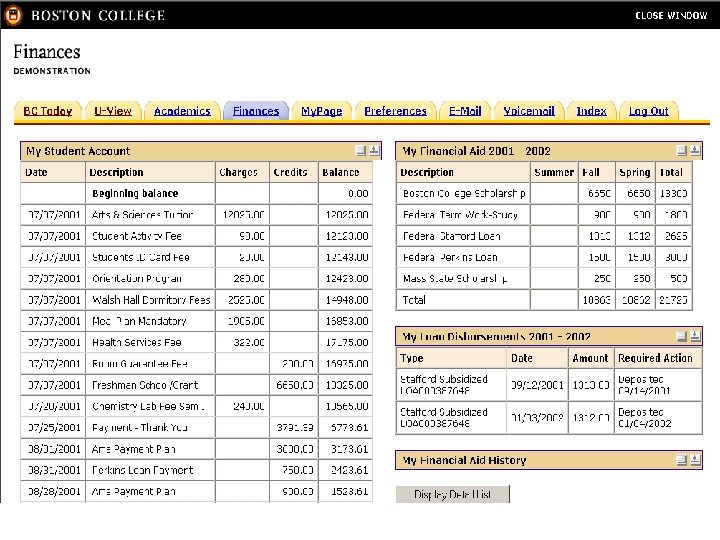Click the Boston College seal logo
The width and height of the screenshot is (720, 540).
click(13, 15)
